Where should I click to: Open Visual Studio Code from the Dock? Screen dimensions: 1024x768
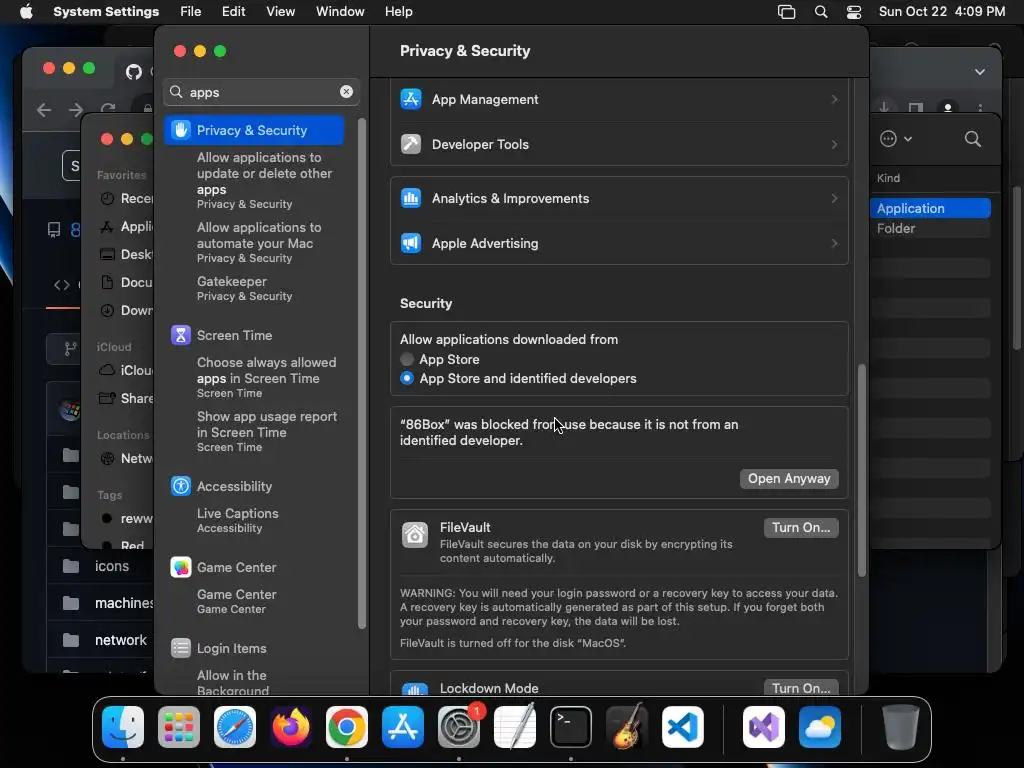tap(683, 728)
